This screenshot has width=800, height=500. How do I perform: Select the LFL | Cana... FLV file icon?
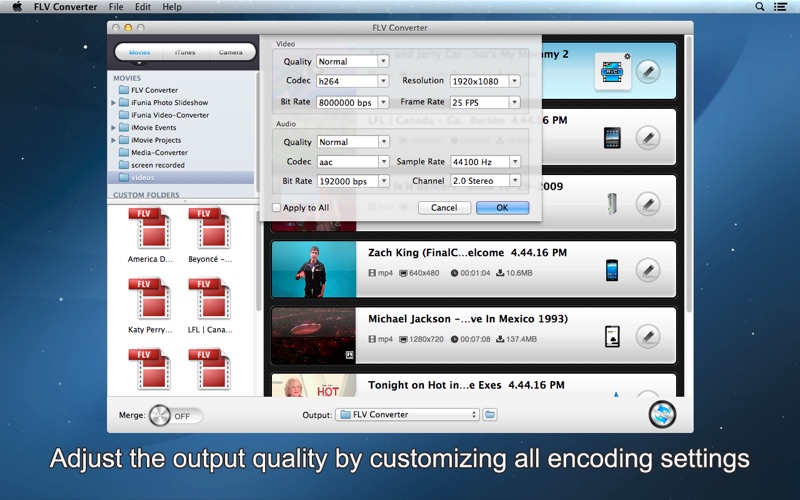(x=210, y=299)
